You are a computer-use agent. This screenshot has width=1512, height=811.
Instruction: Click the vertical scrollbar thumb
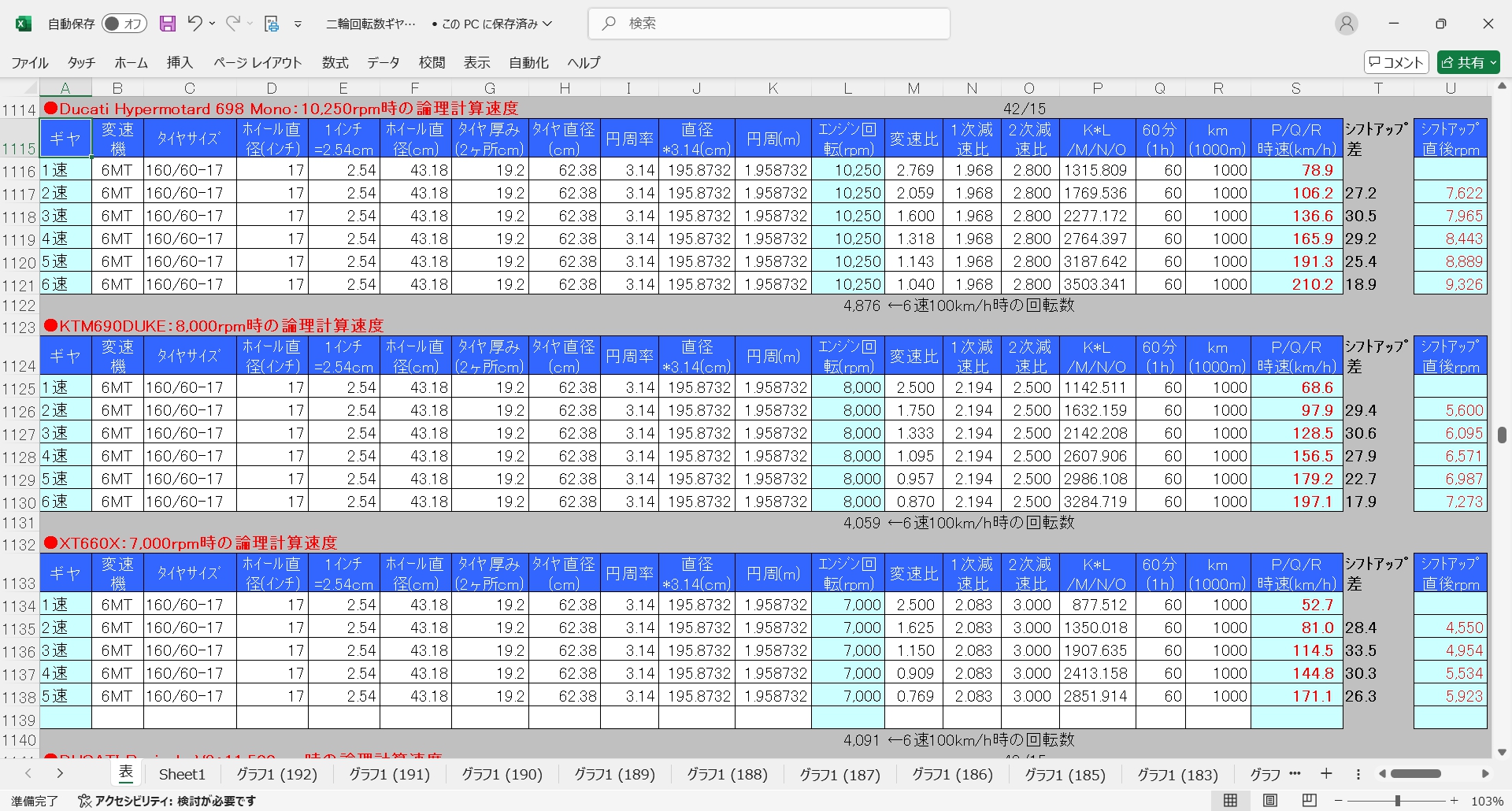point(1502,435)
